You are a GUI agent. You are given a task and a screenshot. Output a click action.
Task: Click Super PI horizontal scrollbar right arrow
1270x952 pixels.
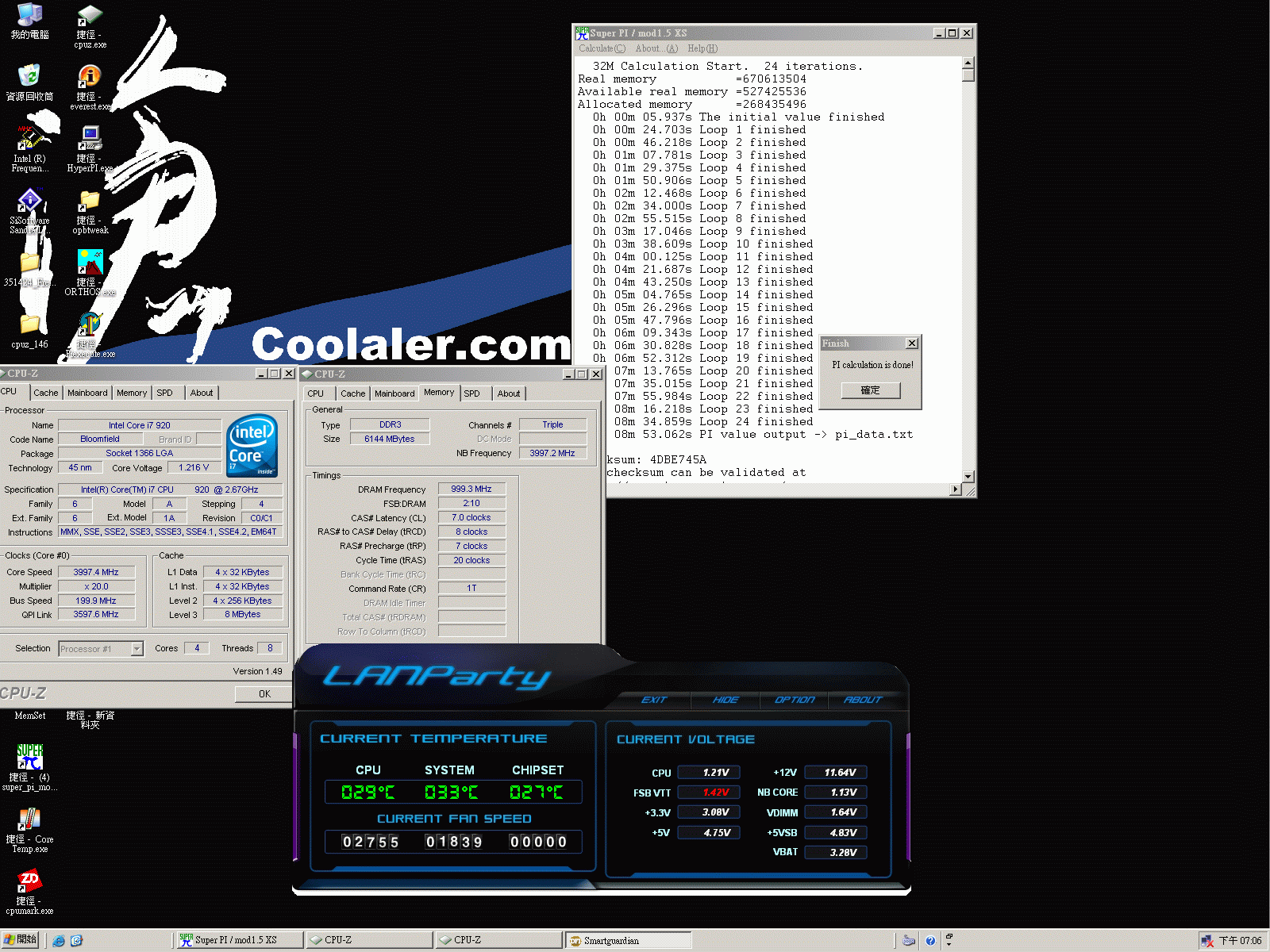(x=956, y=489)
